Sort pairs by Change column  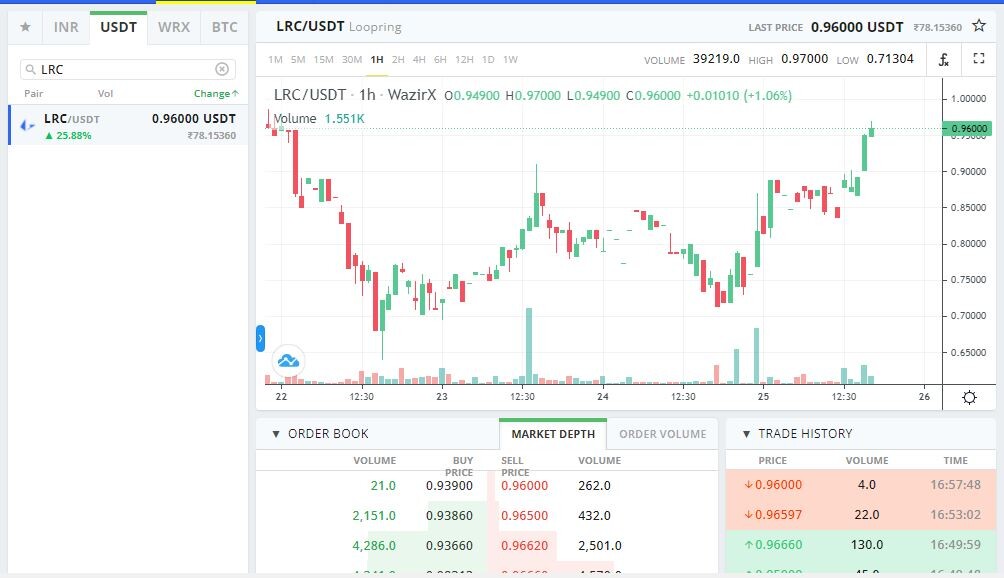click(216, 93)
